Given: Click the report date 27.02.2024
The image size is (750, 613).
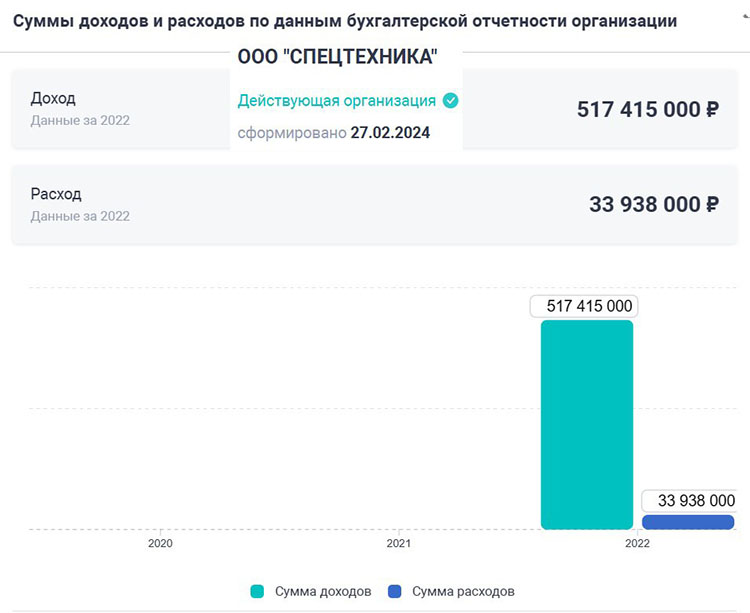Looking at the screenshot, I should click(x=390, y=133).
